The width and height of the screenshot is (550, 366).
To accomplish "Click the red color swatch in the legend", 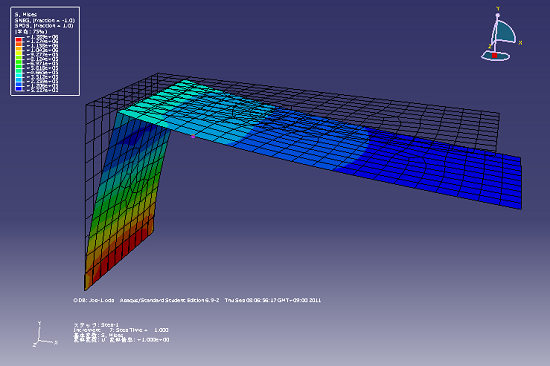I will coord(19,39).
